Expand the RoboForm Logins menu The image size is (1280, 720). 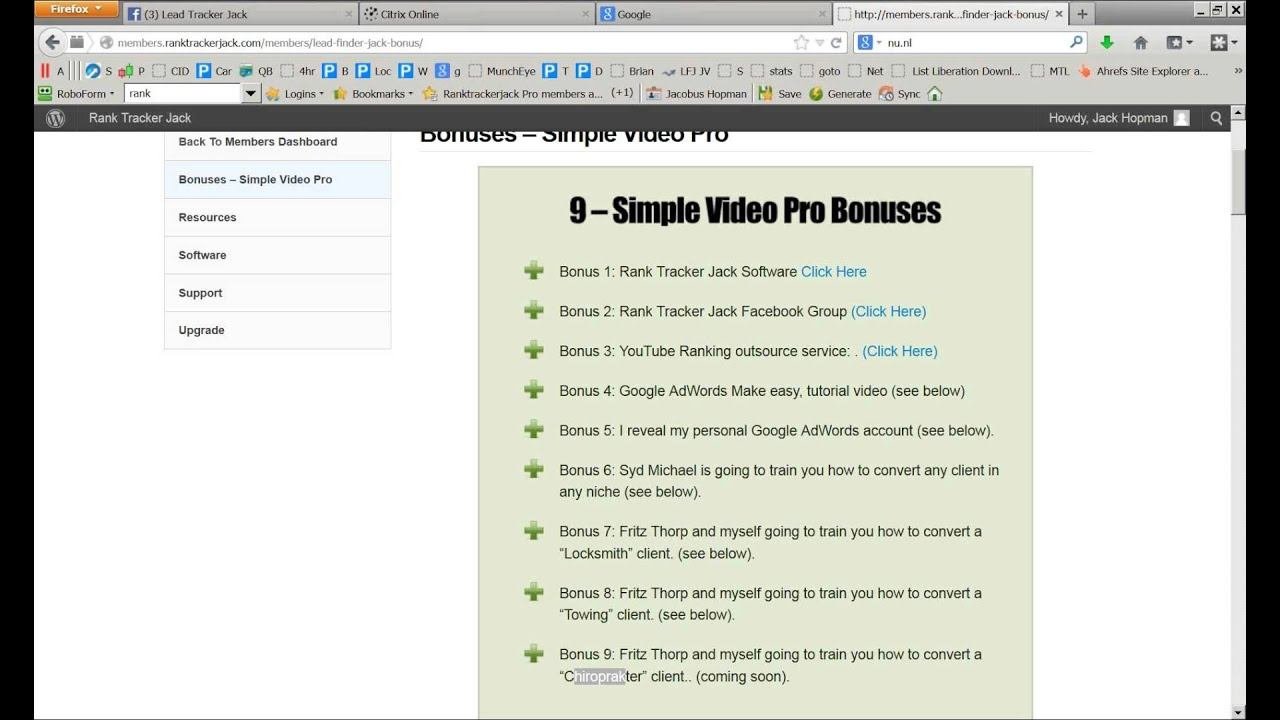pyautogui.click(x=295, y=94)
